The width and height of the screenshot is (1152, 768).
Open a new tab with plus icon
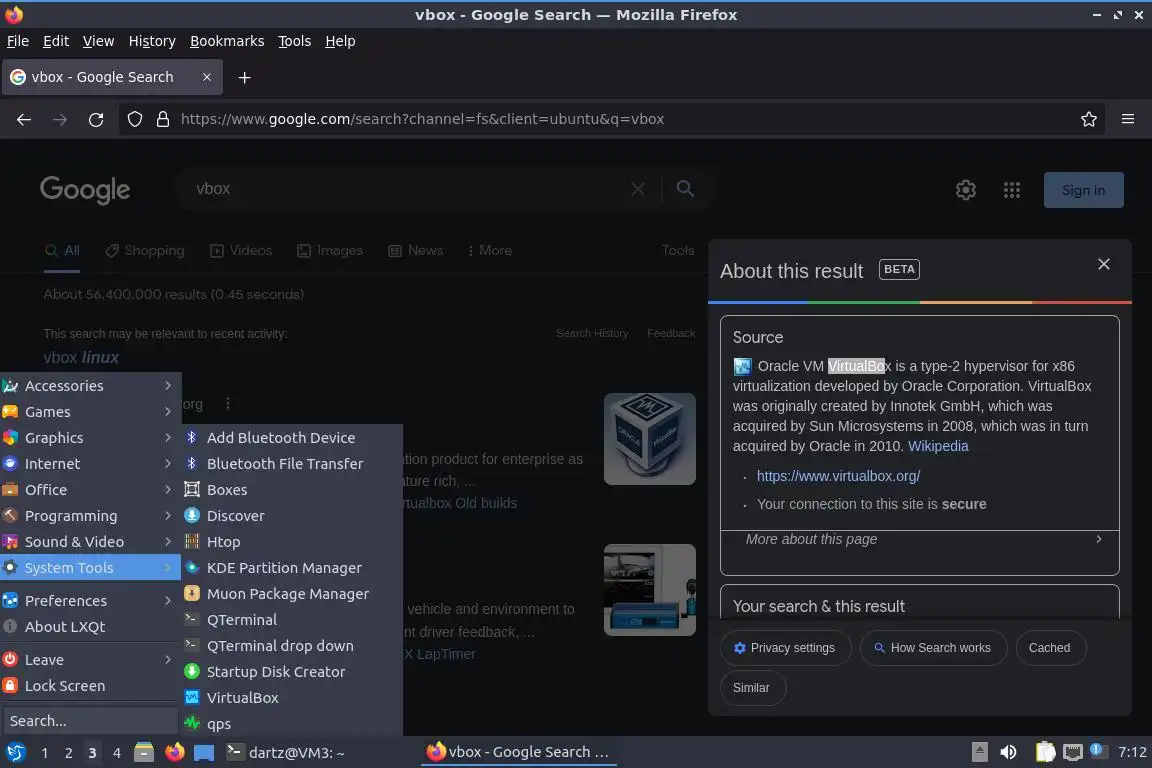click(x=245, y=77)
